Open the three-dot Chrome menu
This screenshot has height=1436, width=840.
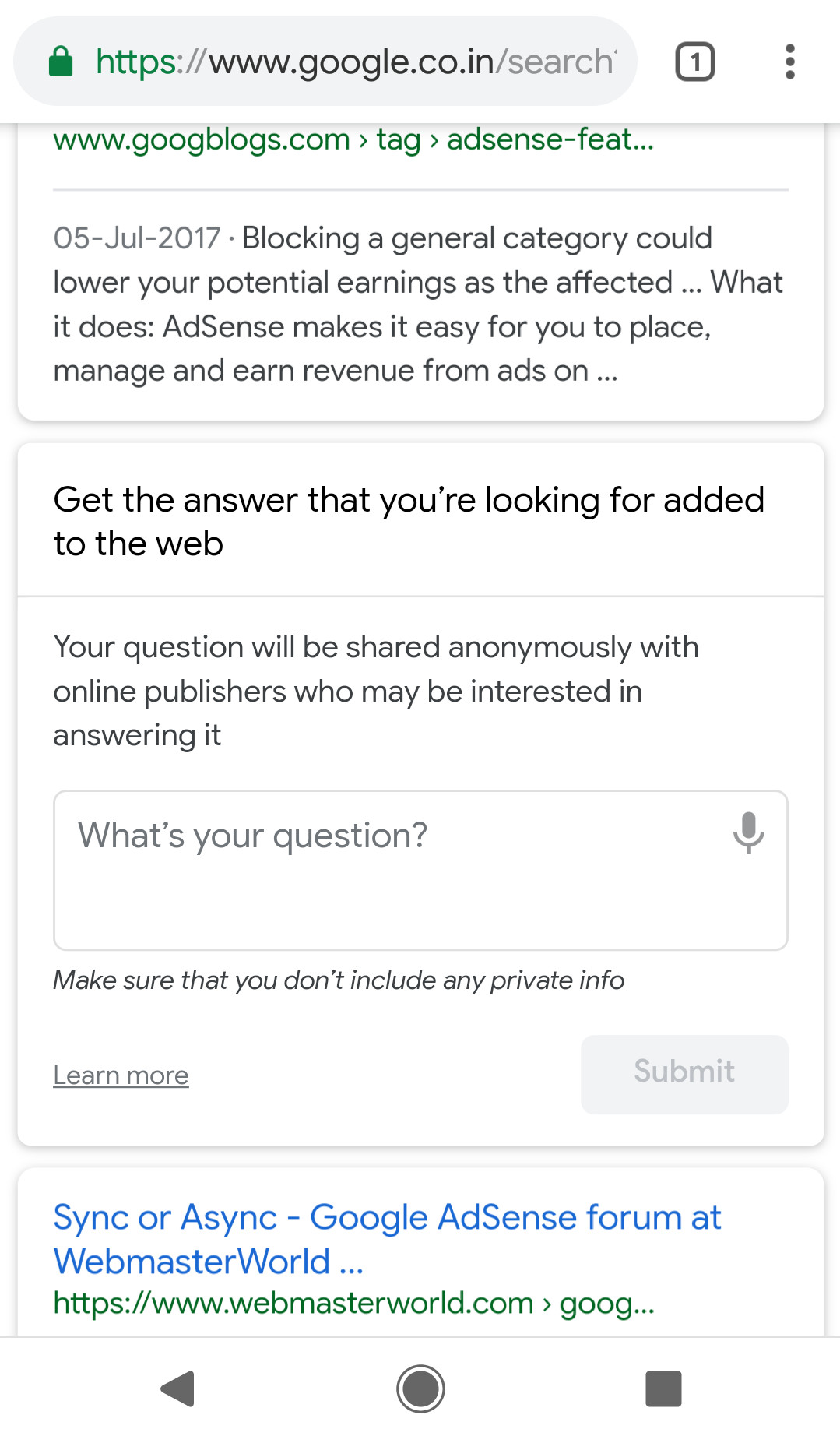[x=789, y=61]
